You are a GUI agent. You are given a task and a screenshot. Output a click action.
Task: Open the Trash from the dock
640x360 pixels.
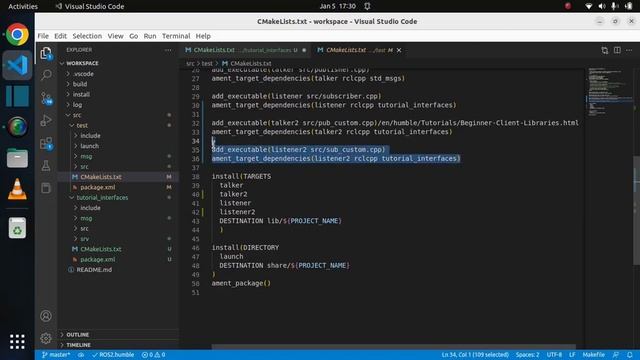pos(17,228)
